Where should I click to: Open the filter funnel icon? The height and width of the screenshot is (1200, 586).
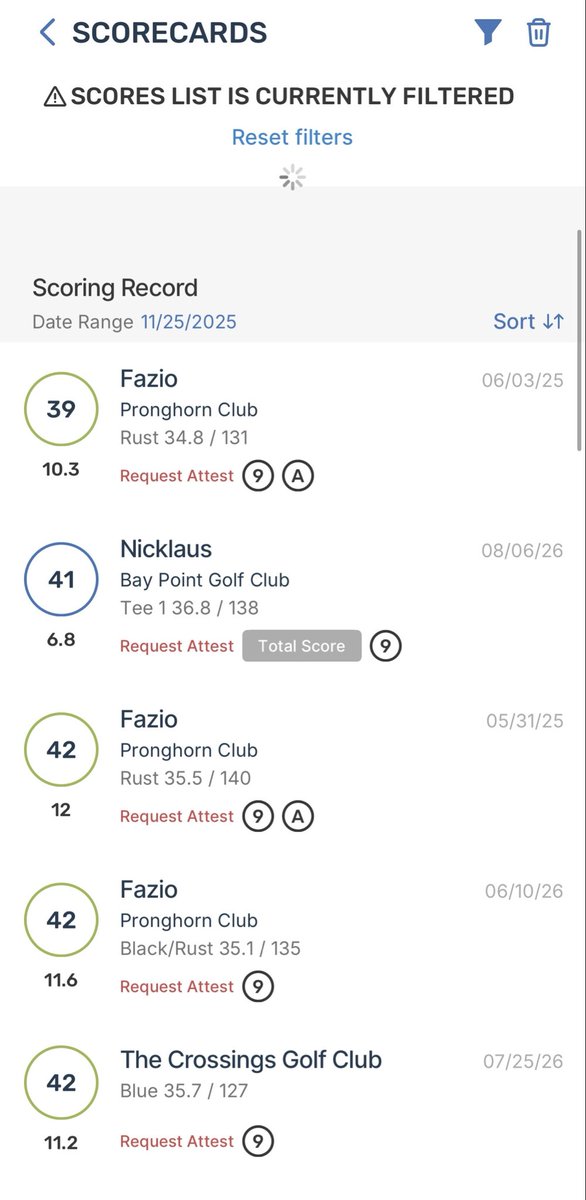coord(487,32)
